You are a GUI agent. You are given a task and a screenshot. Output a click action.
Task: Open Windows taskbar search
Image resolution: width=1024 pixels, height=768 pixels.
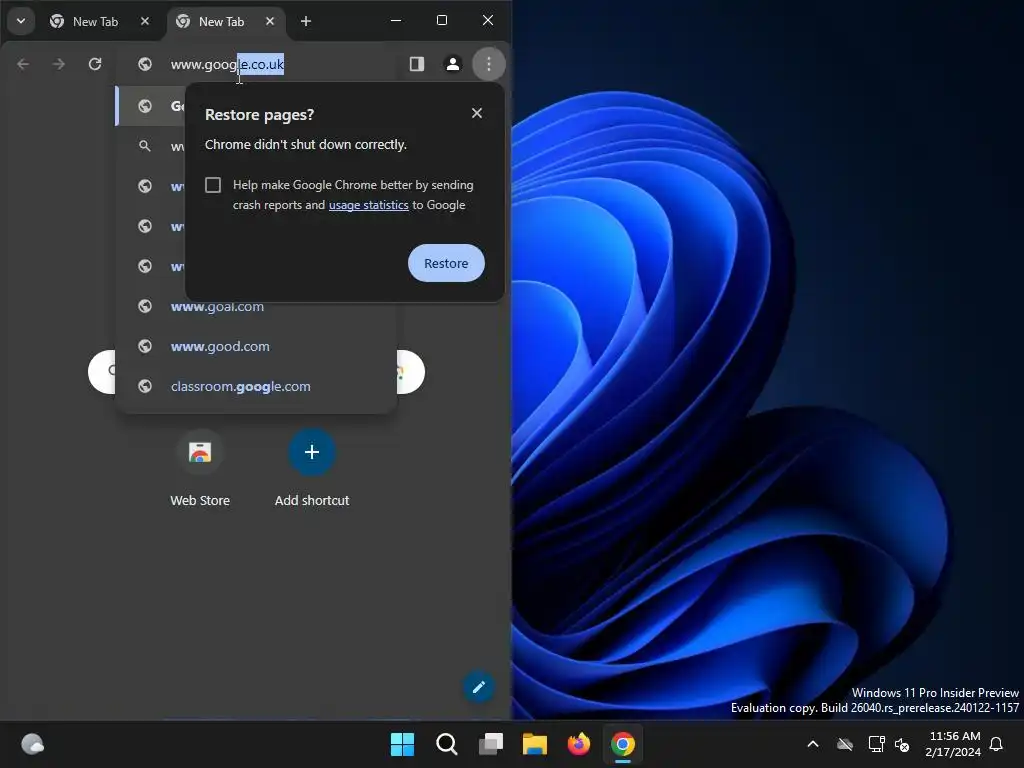[x=447, y=744]
